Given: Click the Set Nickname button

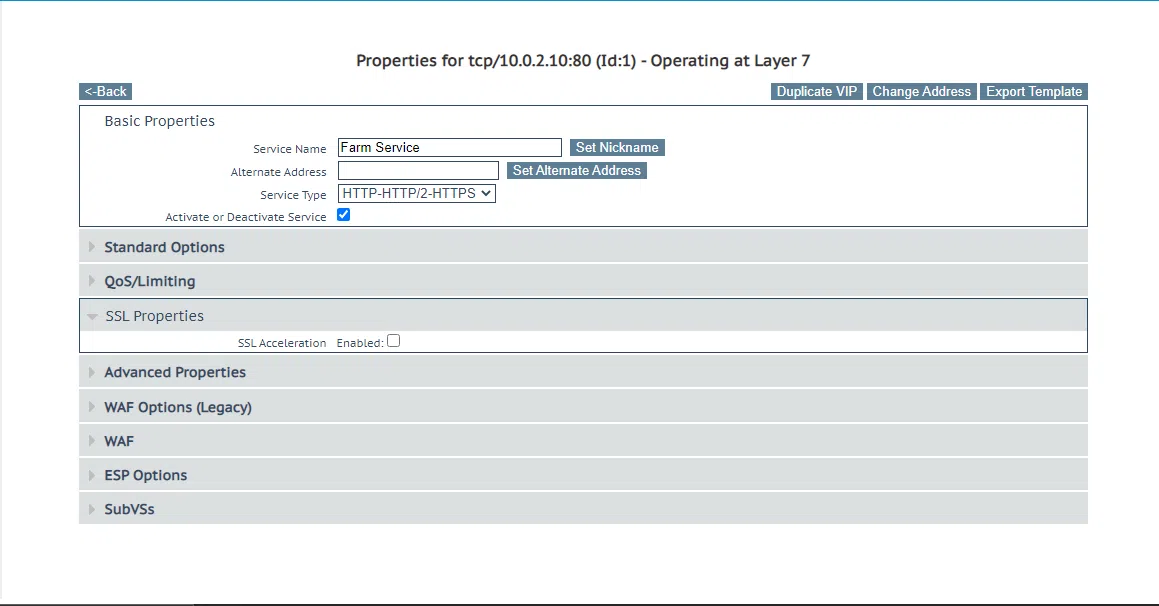Looking at the screenshot, I should click(x=617, y=147).
